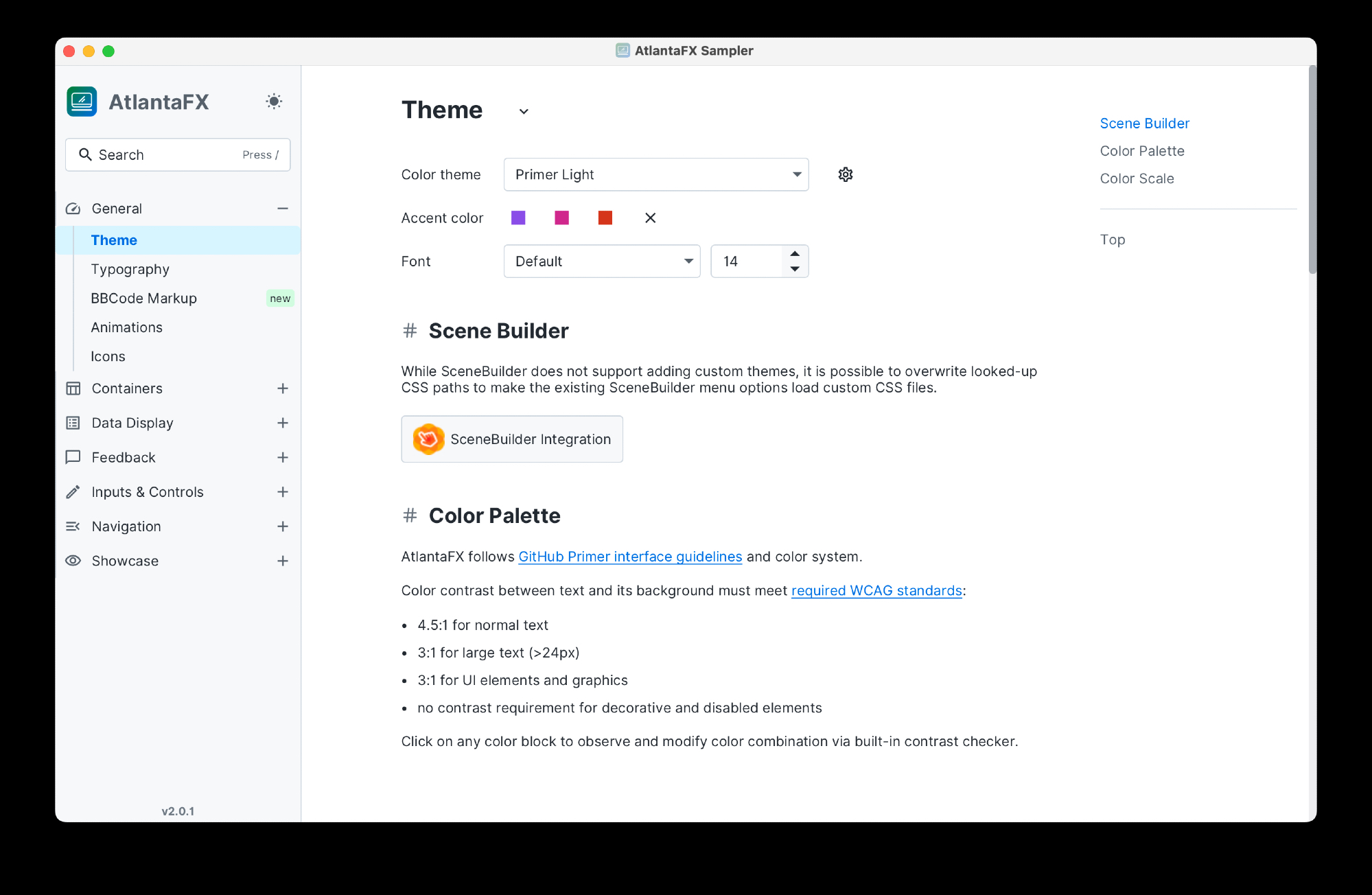Collapse the General section
Screen dimensions: 1372x895
click(x=282, y=209)
